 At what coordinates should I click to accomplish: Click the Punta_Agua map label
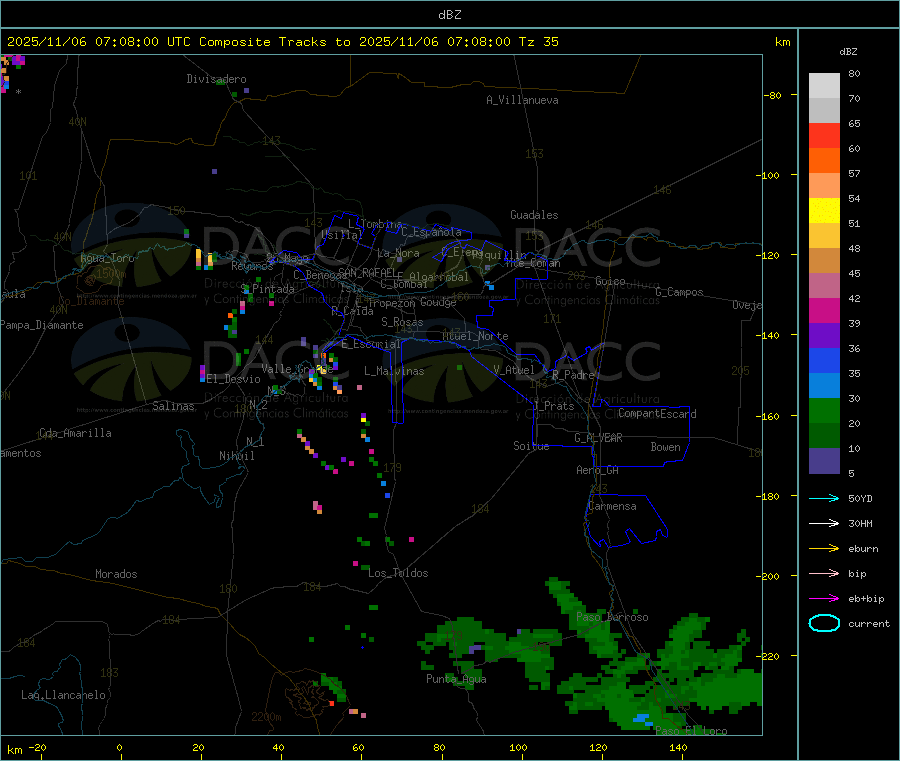click(x=456, y=679)
